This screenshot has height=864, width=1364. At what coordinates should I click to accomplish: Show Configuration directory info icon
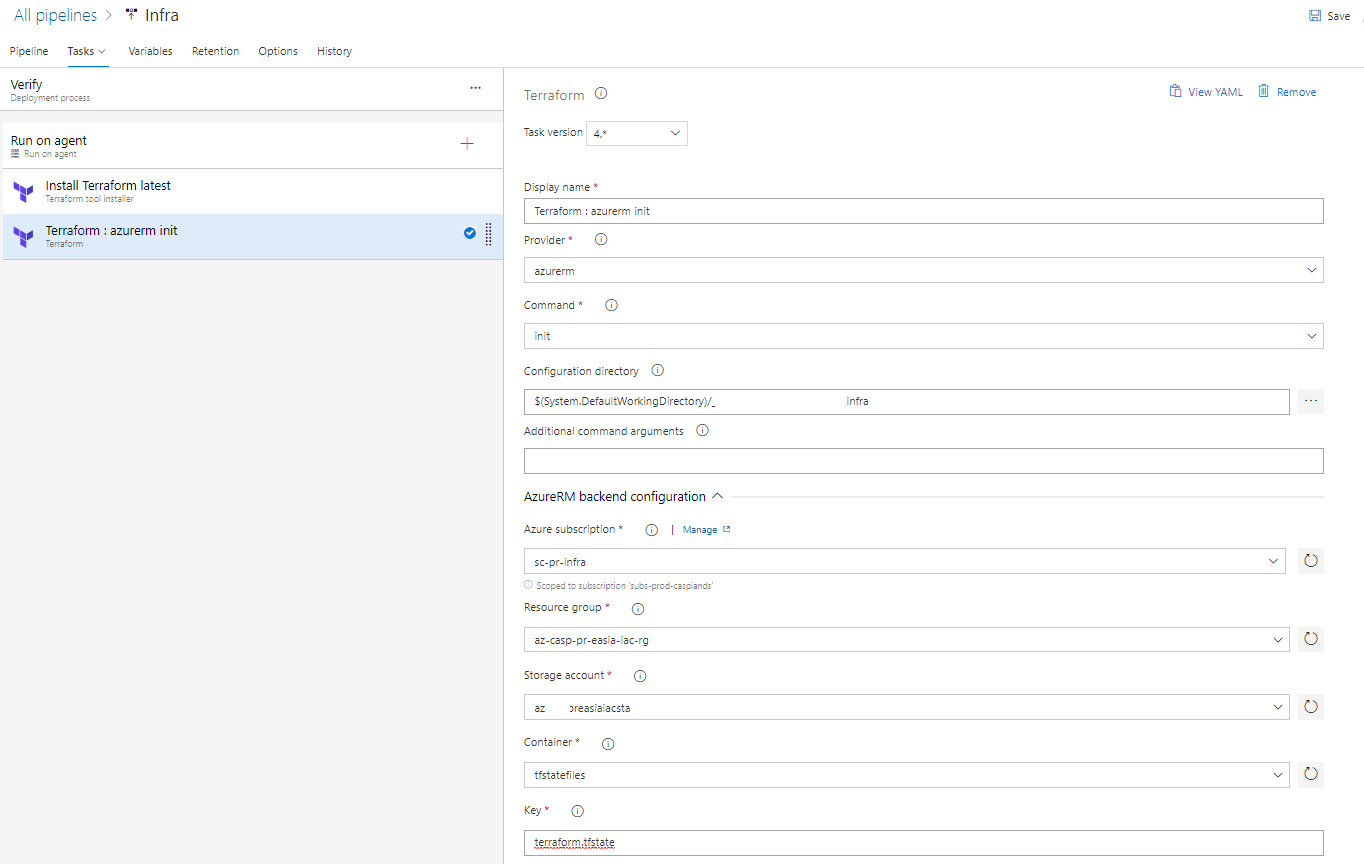coord(658,371)
